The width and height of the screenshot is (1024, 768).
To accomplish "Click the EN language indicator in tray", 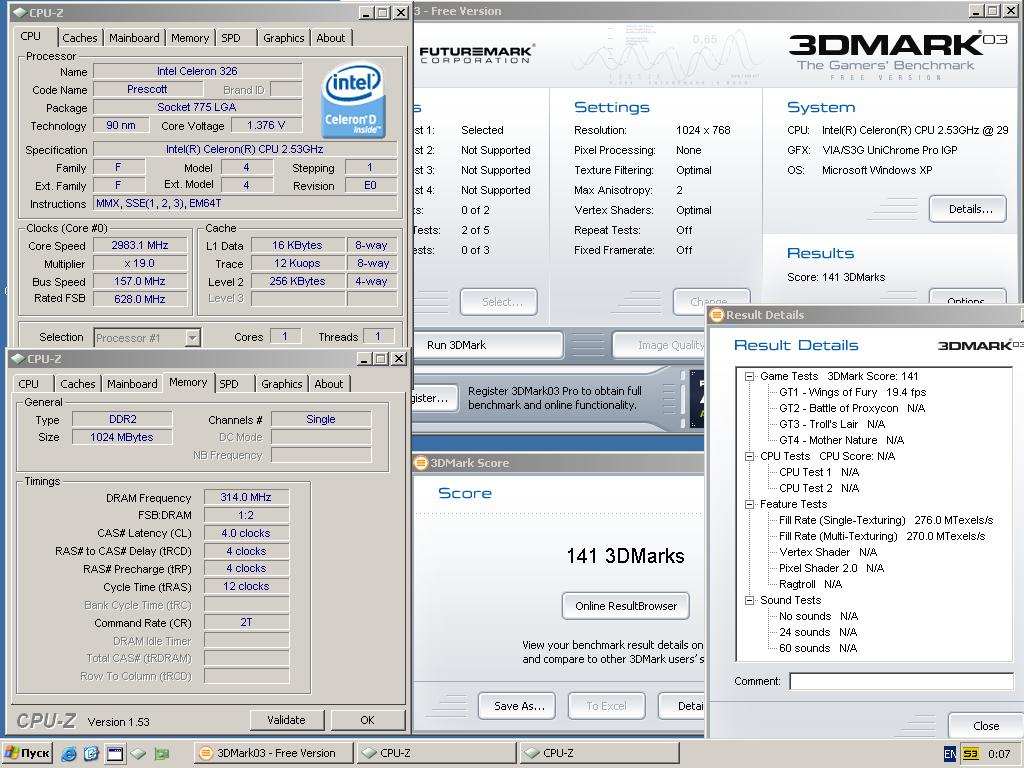I will [x=950, y=754].
